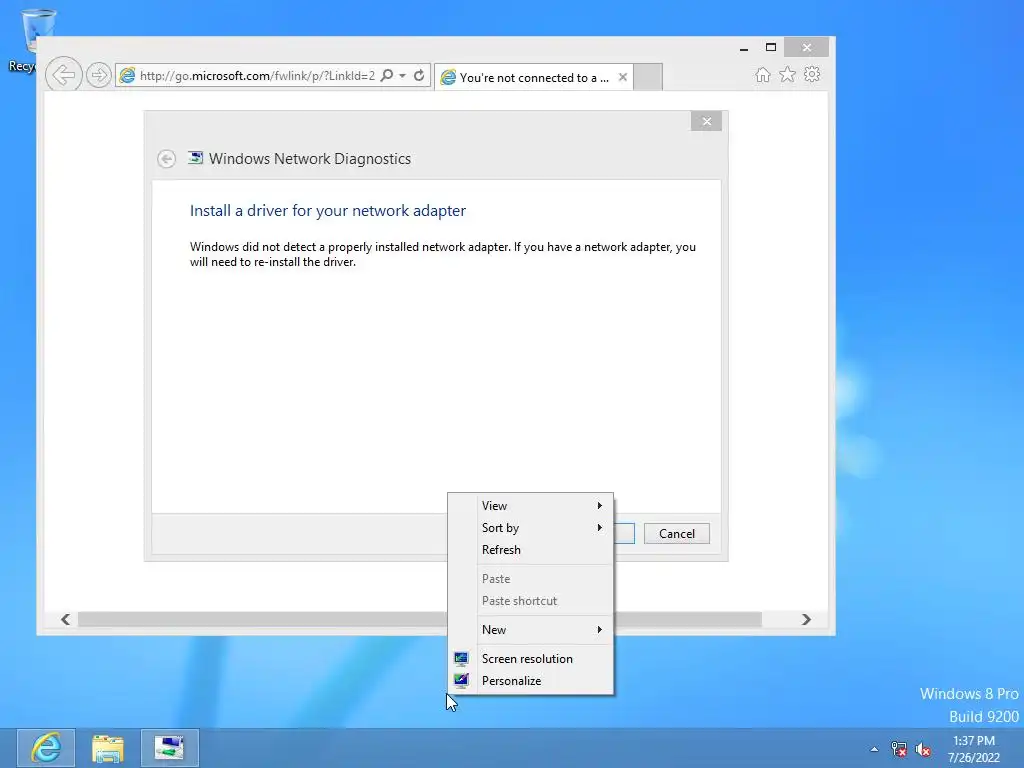Viewport: 1024px width, 768px height.
Task: Open Favorites with the star icon
Action: pyautogui.click(x=788, y=74)
